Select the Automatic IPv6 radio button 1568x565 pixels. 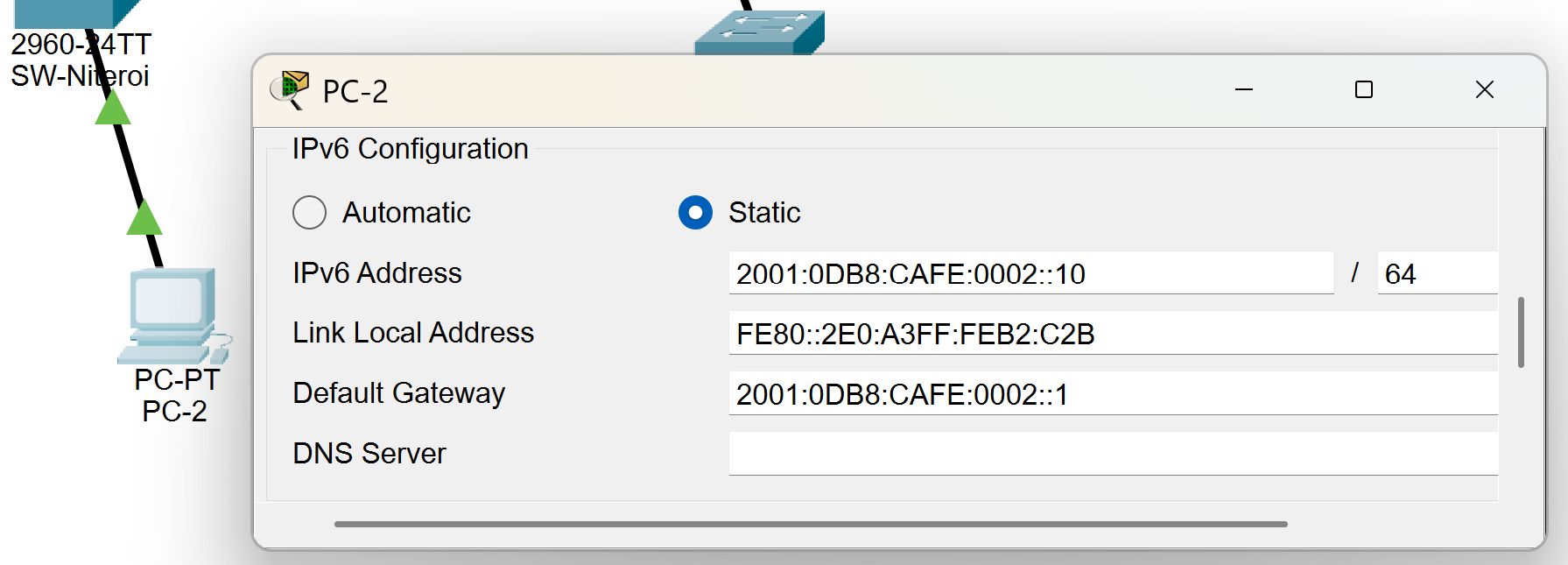coord(309,213)
